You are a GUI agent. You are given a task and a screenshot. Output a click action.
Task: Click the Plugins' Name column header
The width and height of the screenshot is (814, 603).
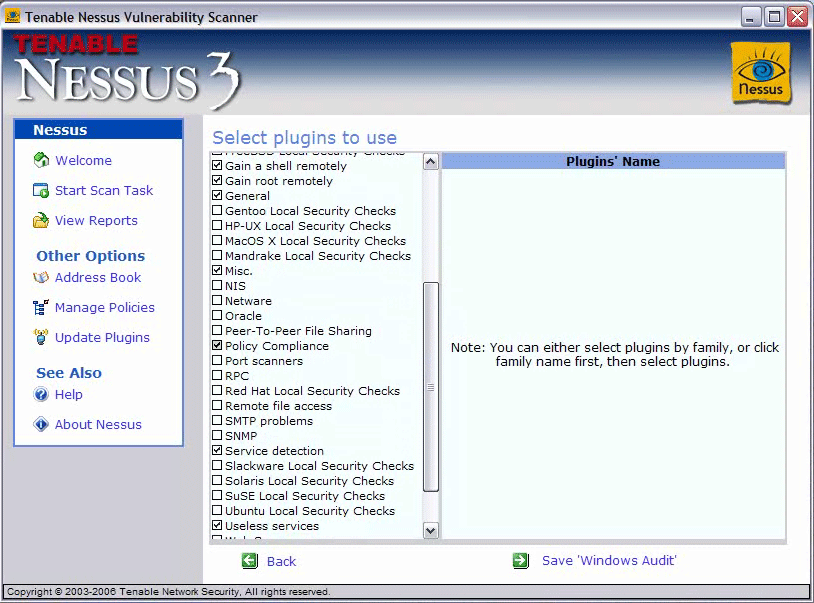[613, 161]
